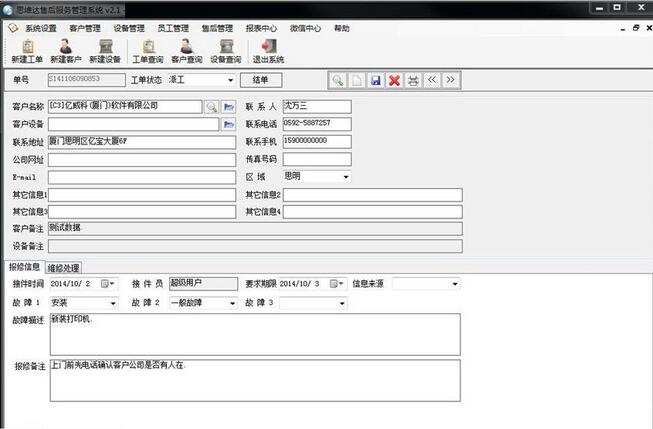Screen dimensions: 653x429
Task: Expand the empty 故障3 dropdown
Action: click(x=342, y=303)
